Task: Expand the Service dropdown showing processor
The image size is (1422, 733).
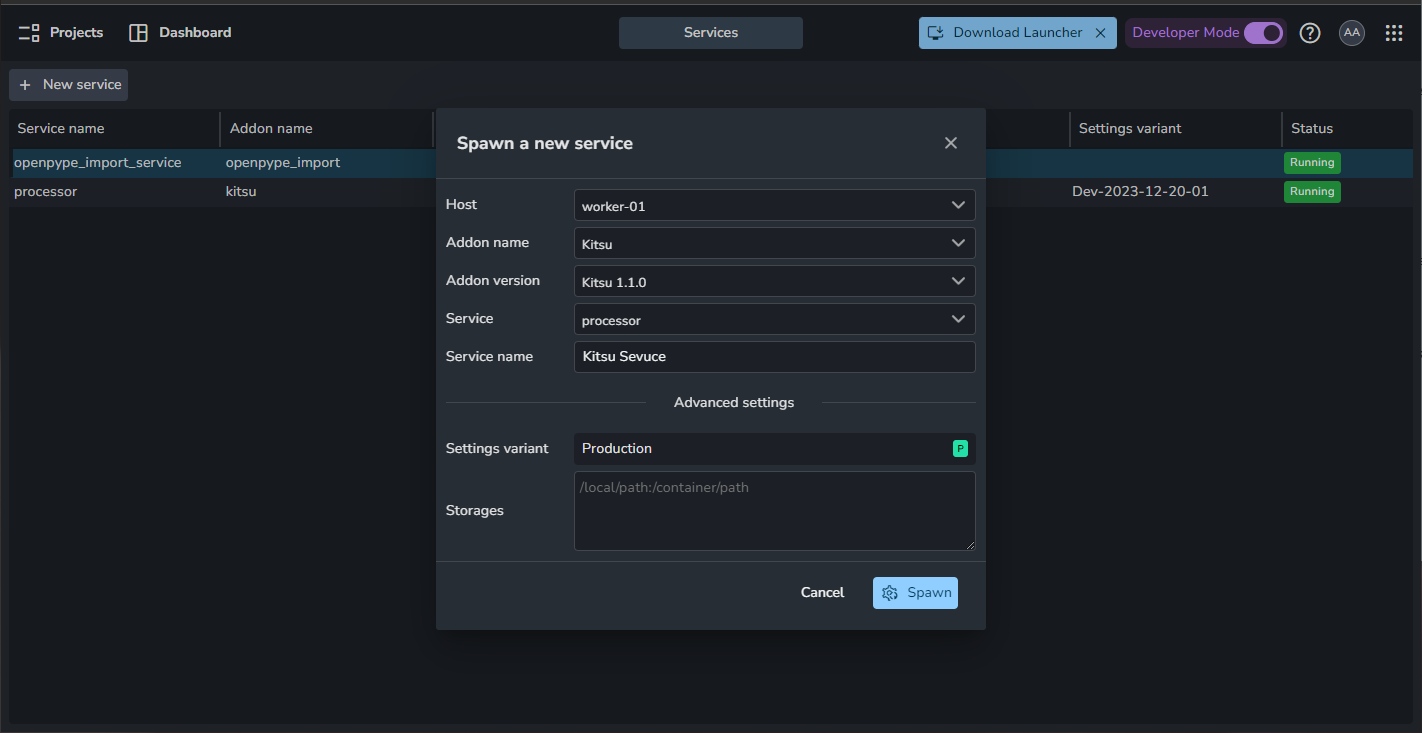Action: coord(775,320)
